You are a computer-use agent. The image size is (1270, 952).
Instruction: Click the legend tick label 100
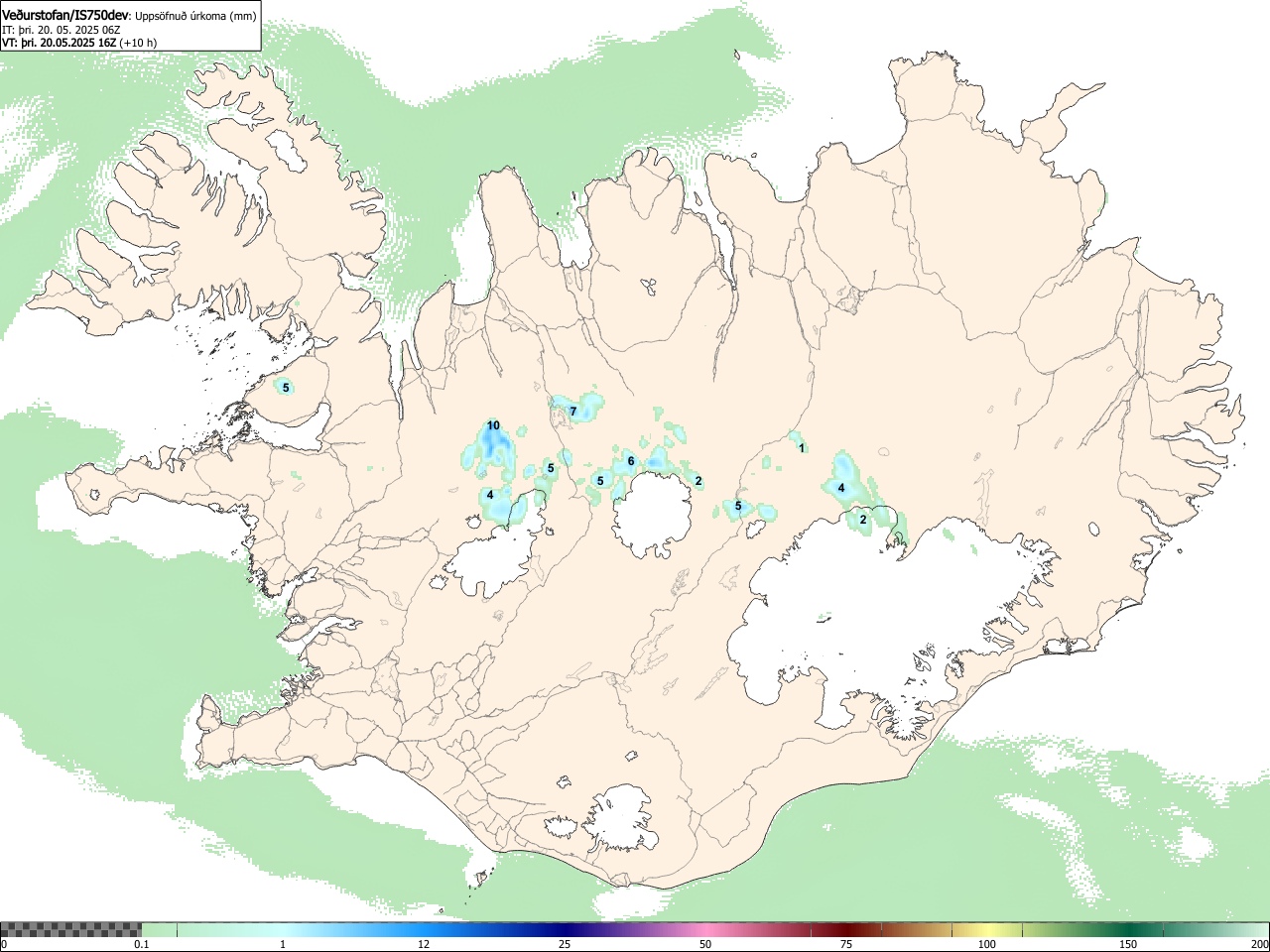pyautogui.click(x=987, y=944)
